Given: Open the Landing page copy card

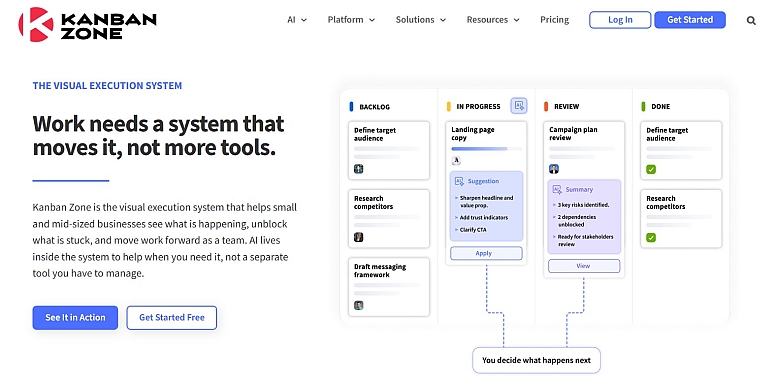Looking at the screenshot, I should tap(486, 193).
